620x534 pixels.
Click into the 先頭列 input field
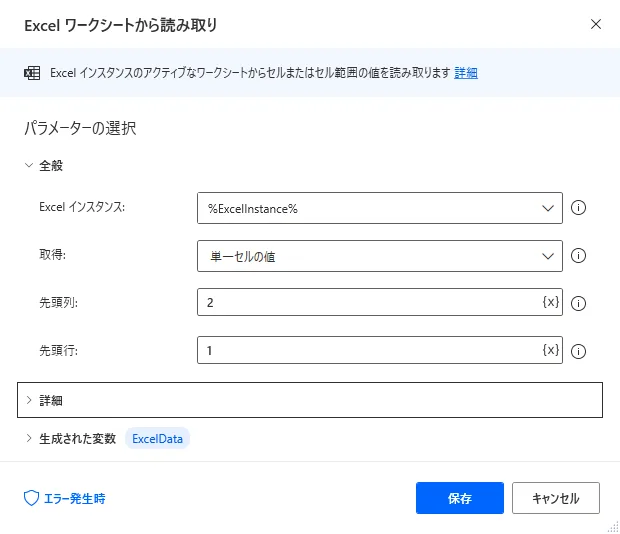[365, 302]
